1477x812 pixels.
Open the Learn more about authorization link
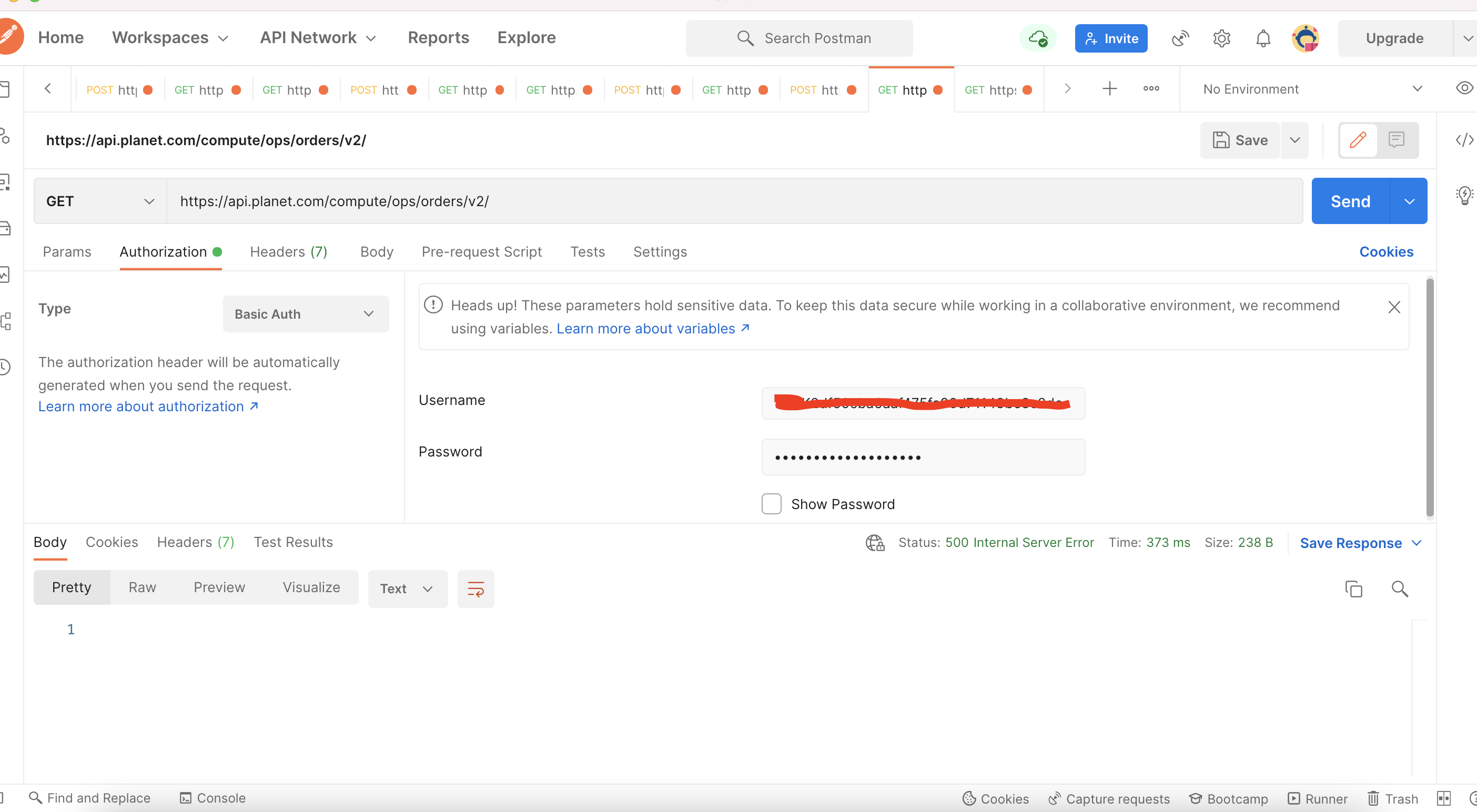[148, 406]
